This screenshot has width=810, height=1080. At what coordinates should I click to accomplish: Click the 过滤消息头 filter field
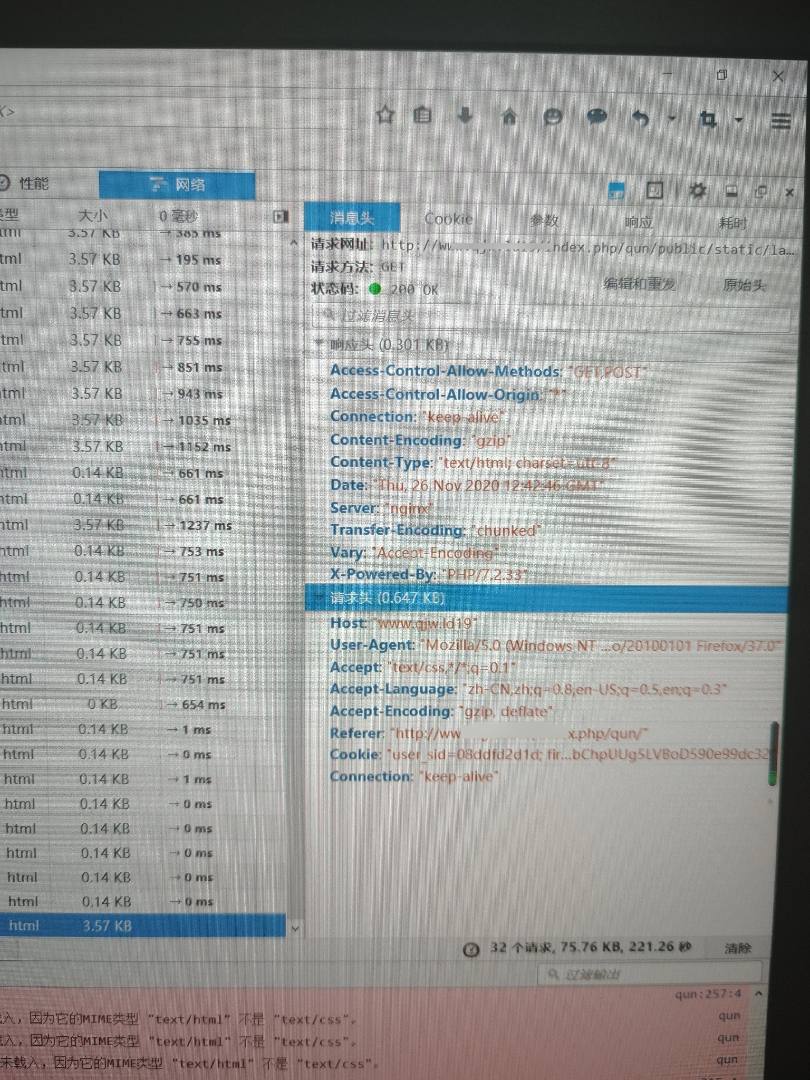click(x=550, y=316)
